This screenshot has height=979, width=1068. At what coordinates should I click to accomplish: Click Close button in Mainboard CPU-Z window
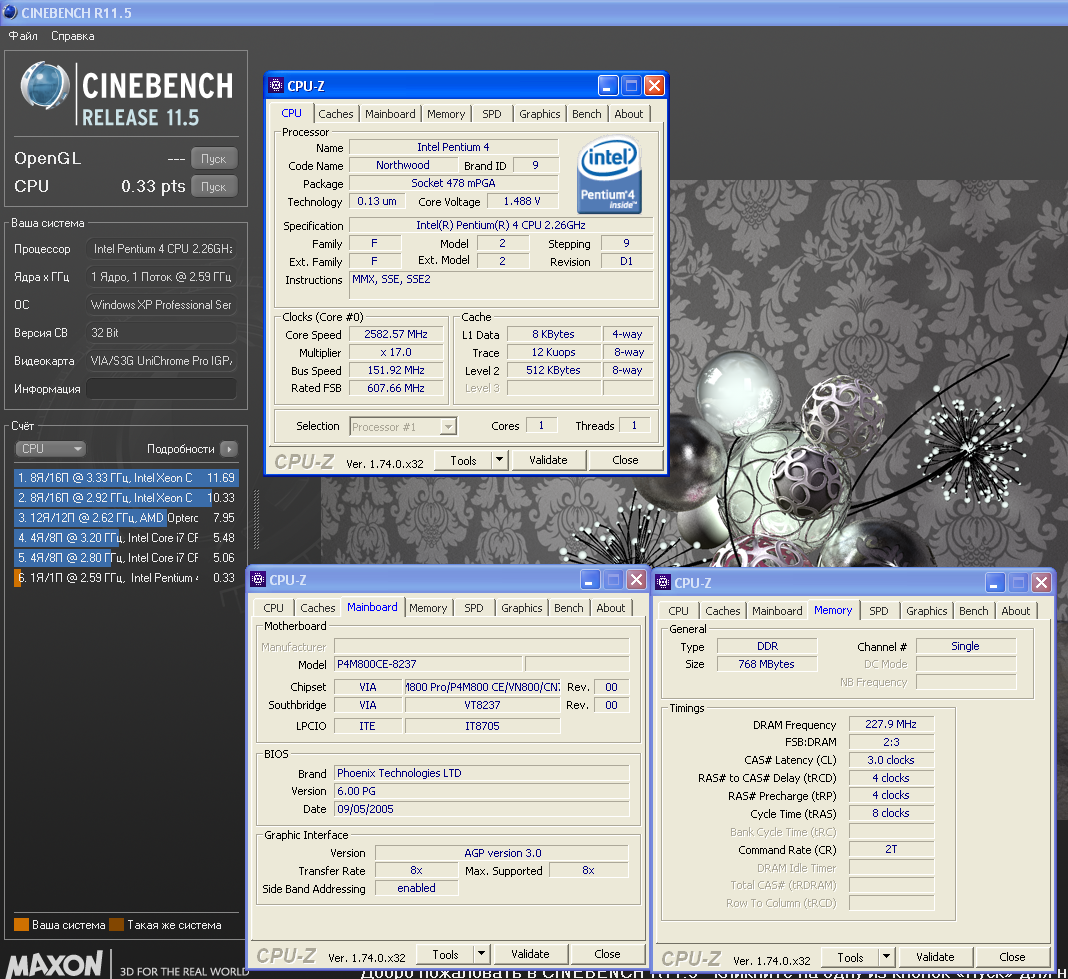607,954
